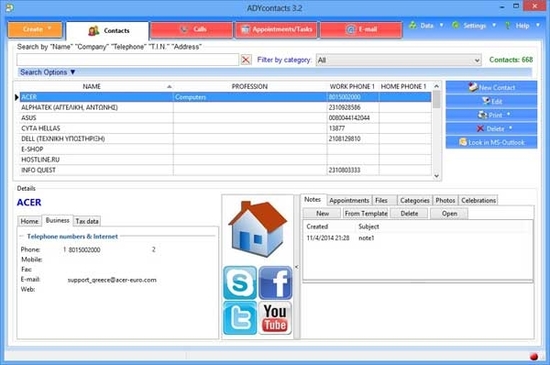Open the Facebook icon for ACER
Screen dimensions: 550x365
275,283
